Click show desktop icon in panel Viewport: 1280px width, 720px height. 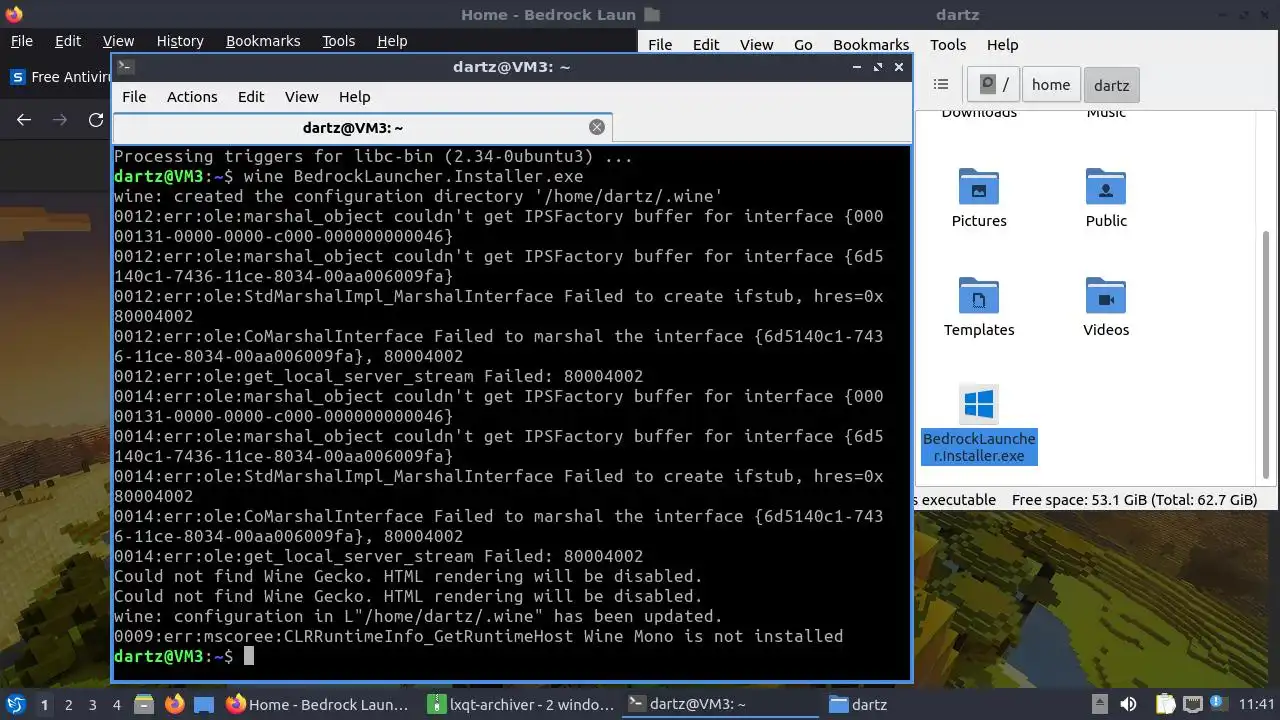click(x=204, y=704)
